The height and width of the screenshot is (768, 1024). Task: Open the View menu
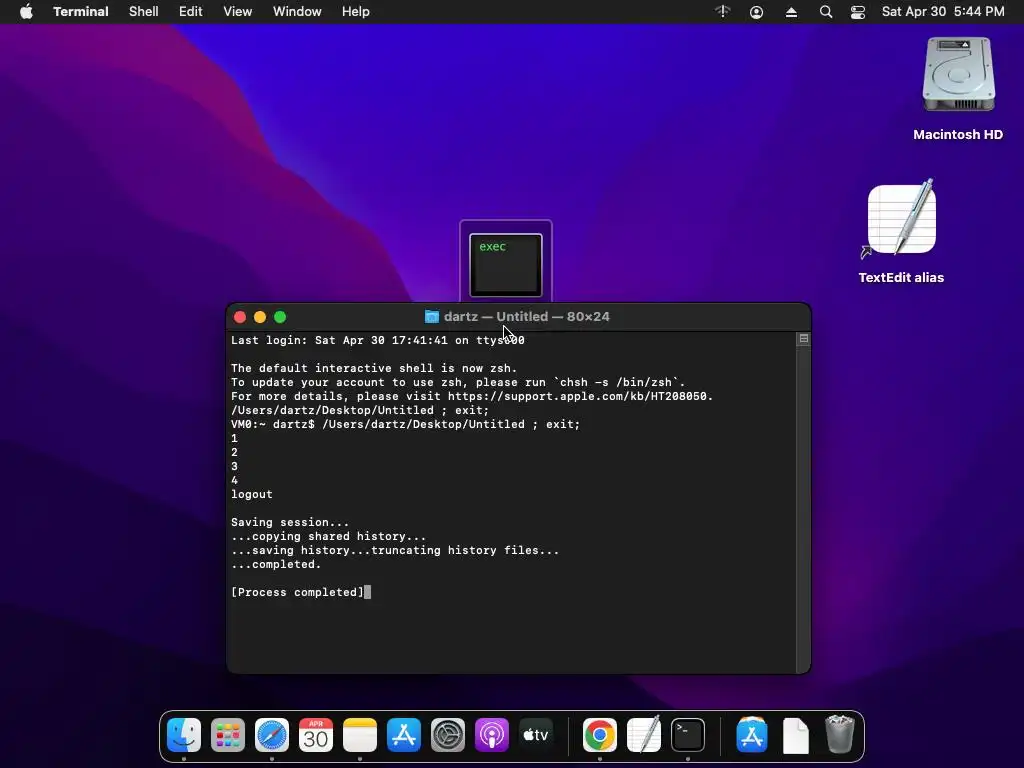point(238,12)
